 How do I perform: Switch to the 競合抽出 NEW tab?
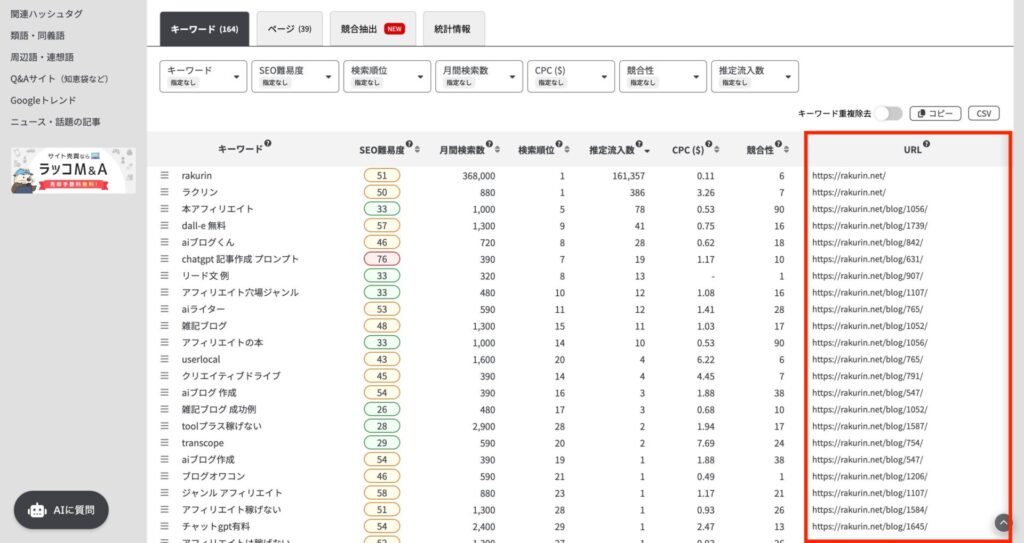click(x=372, y=29)
